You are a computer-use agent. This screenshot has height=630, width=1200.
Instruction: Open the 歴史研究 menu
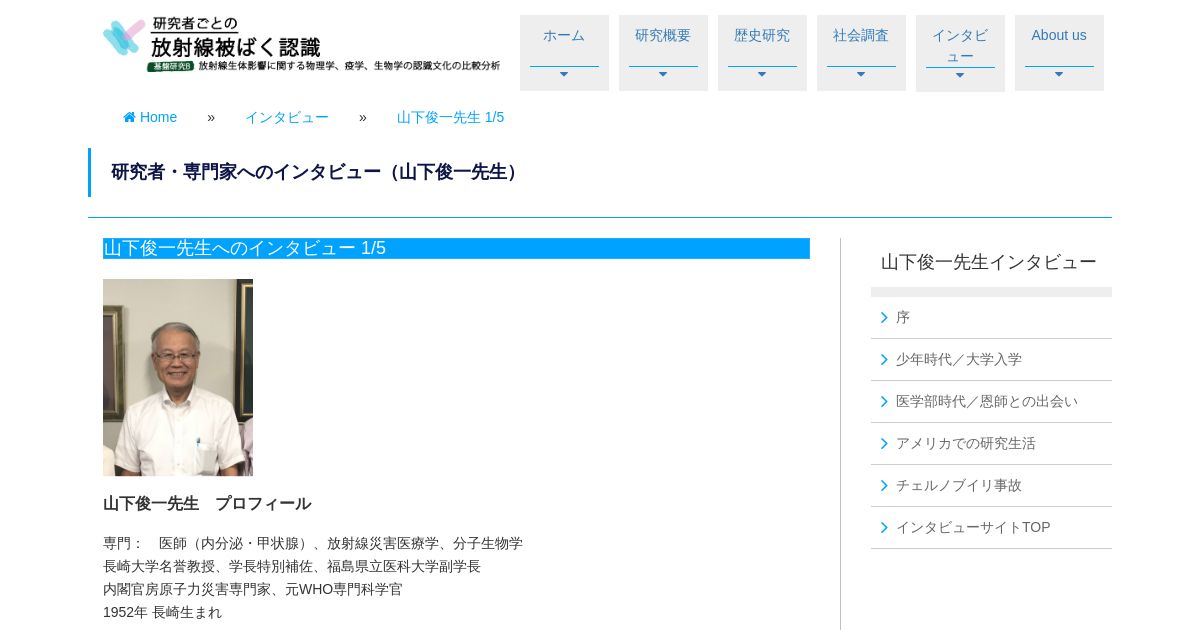[762, 53]
